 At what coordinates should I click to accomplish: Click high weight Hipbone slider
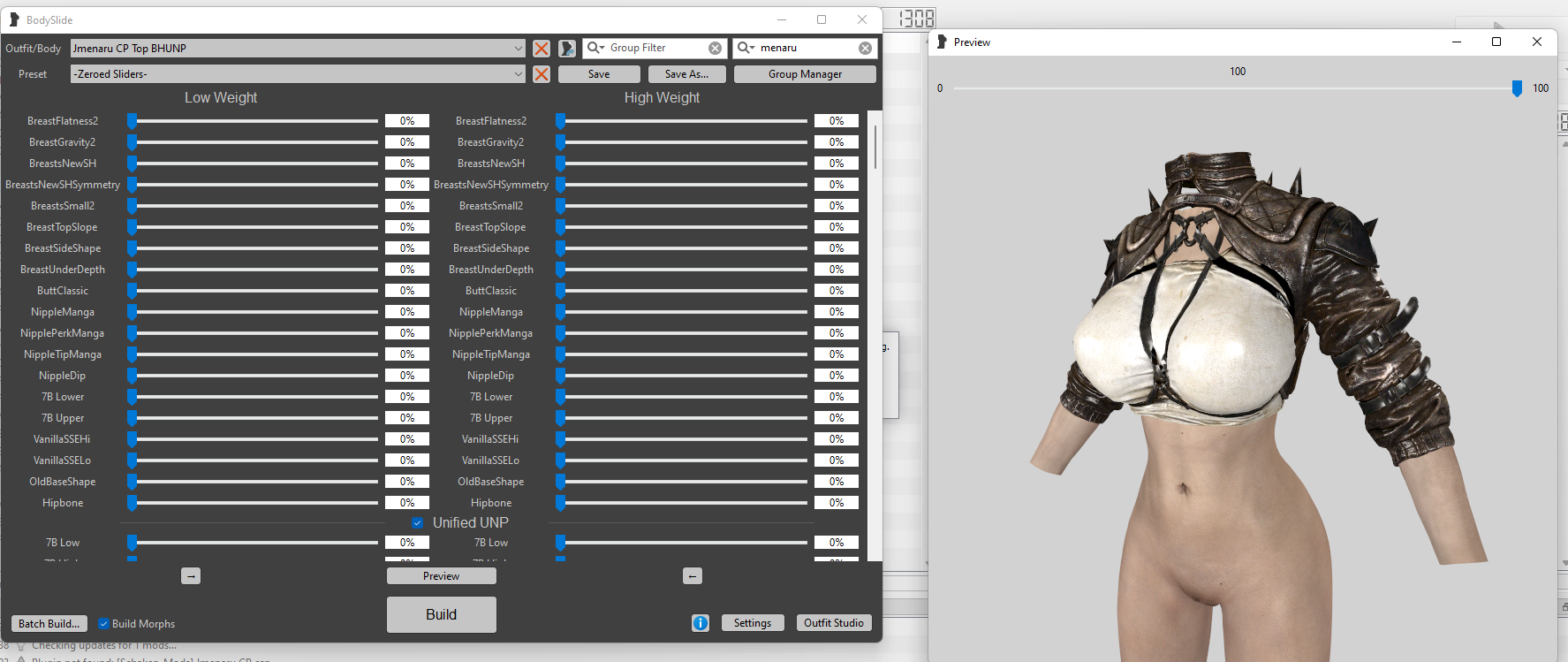(x=683, y=503)
